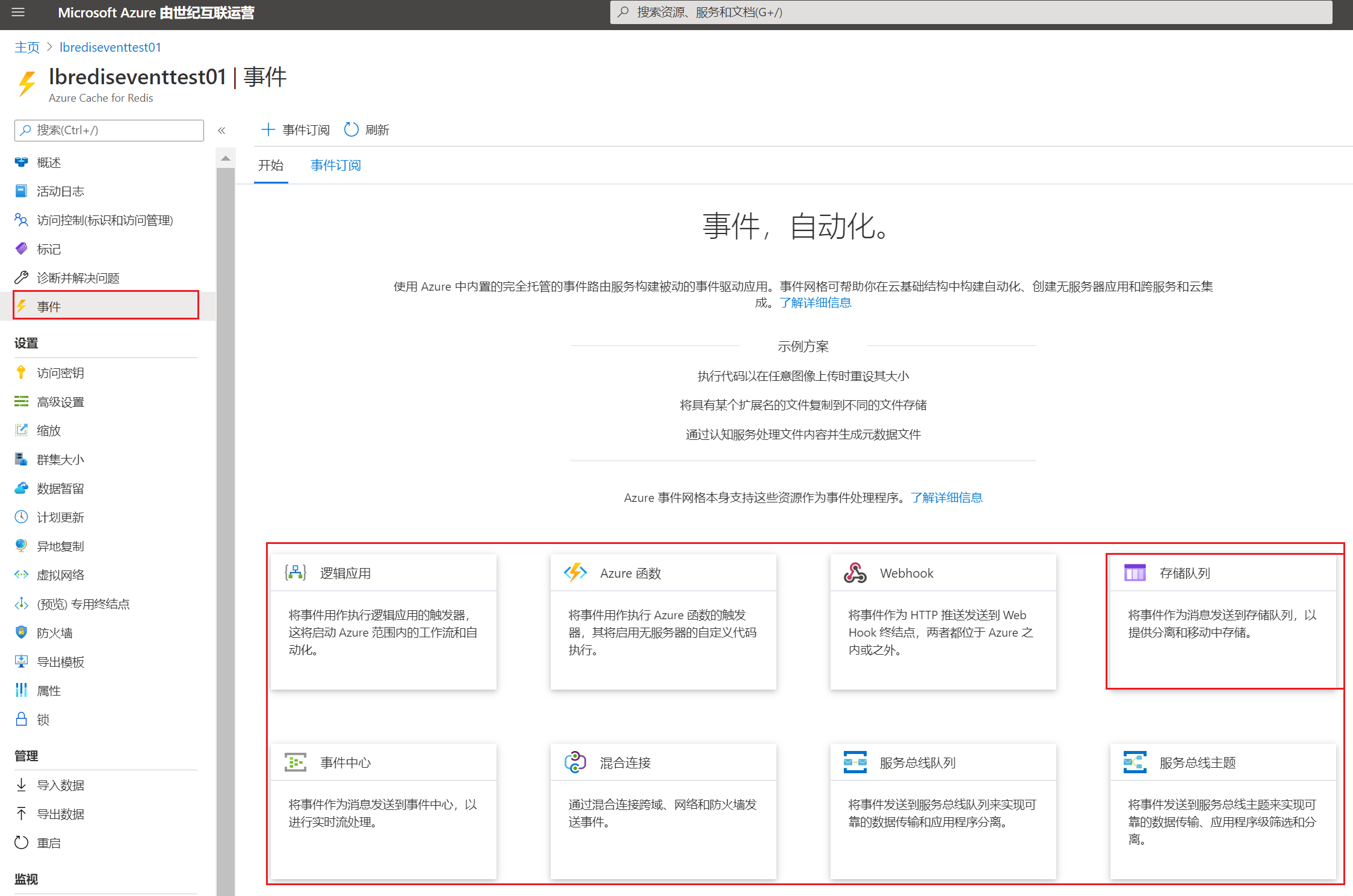Click the 事件中心 icon
The width and height of the screenshot is (1353, 896).
tap(295, 762)
